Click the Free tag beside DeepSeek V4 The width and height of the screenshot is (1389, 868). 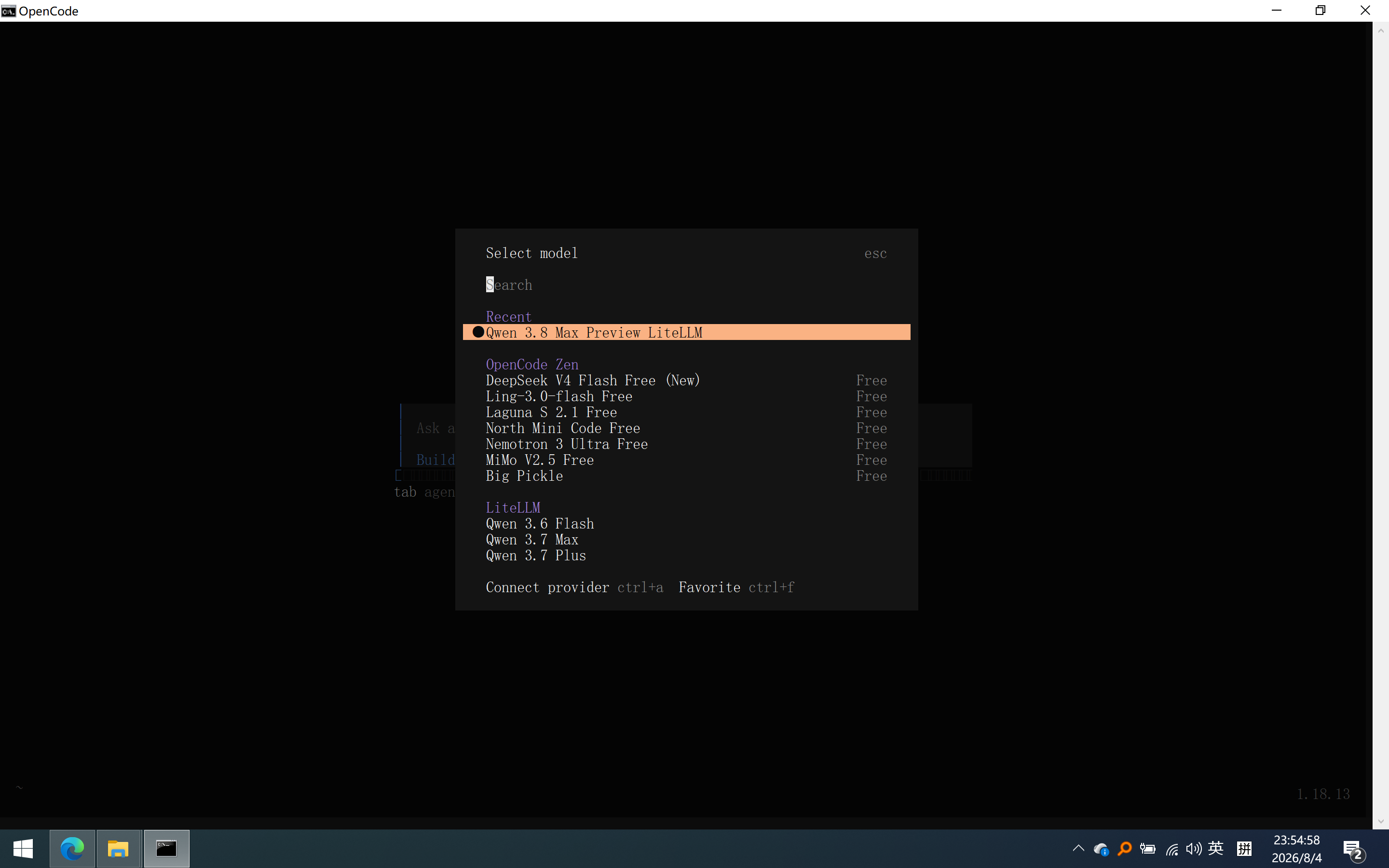tap(872, 380)
